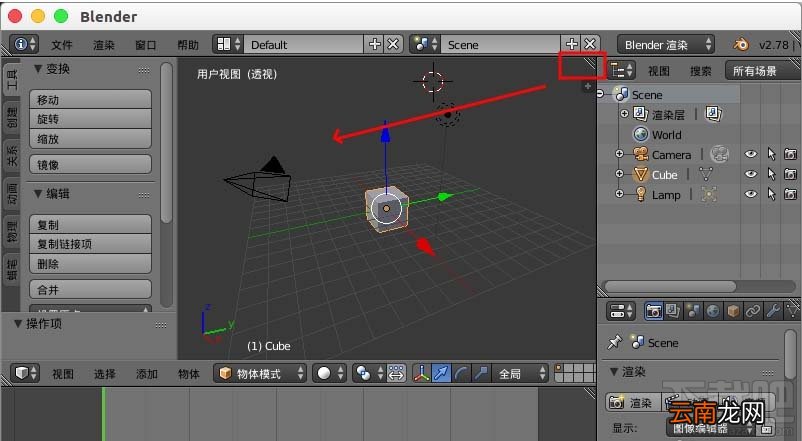Select the 工具 tab in tool shelf
802x441 pixels.
point(11,78)
